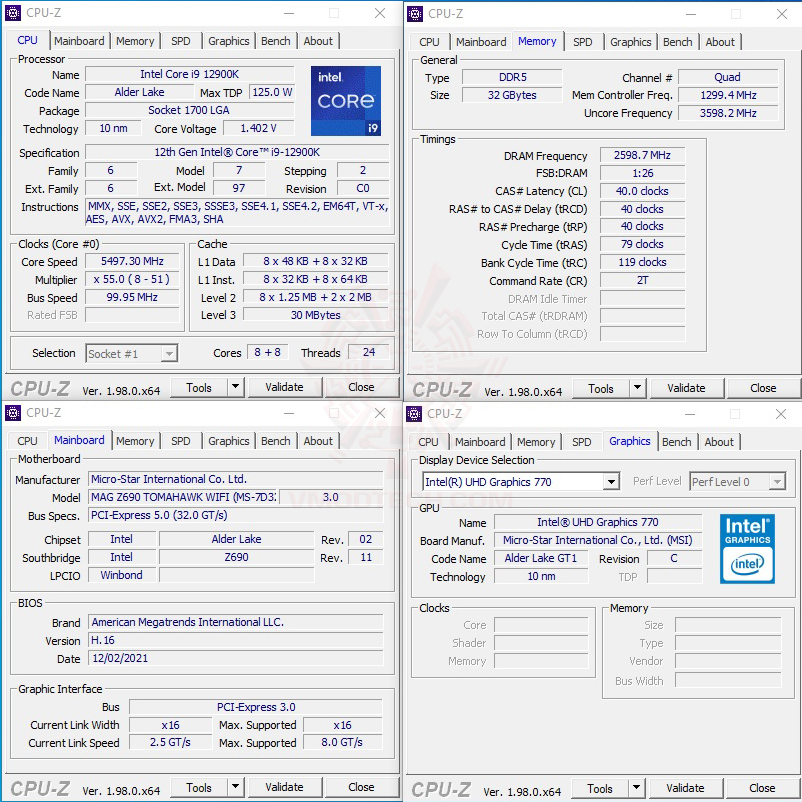Click the Tools button in the Memory window

click(x=600, y=388)
